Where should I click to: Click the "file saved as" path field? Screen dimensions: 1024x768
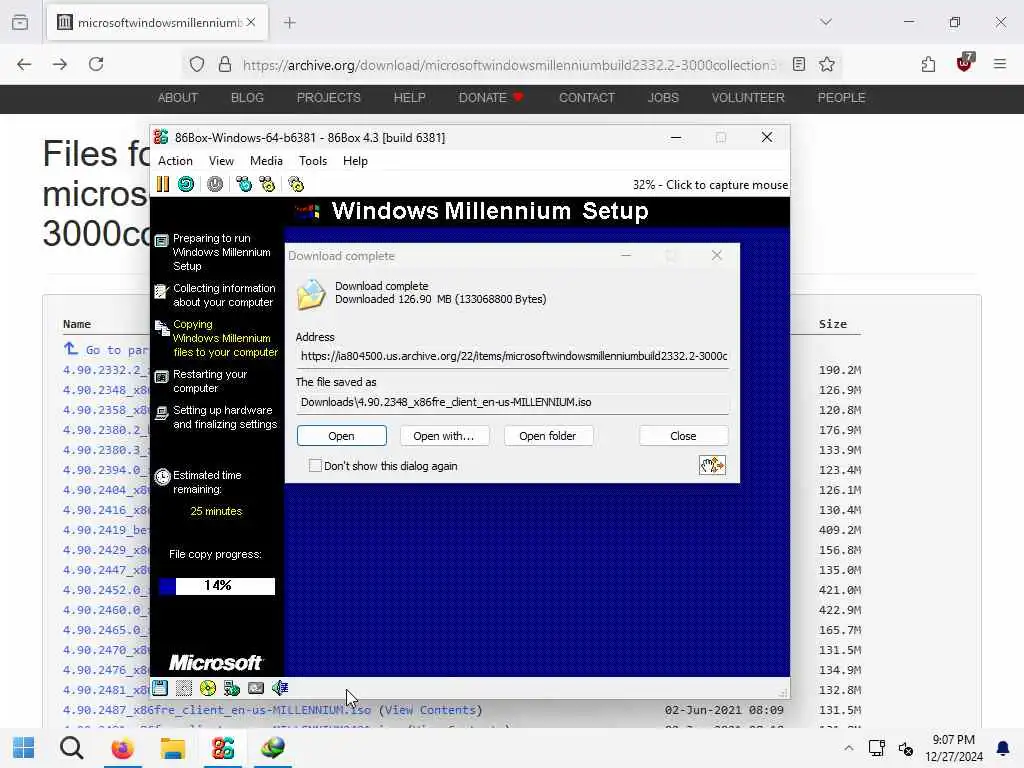[512, 402]
